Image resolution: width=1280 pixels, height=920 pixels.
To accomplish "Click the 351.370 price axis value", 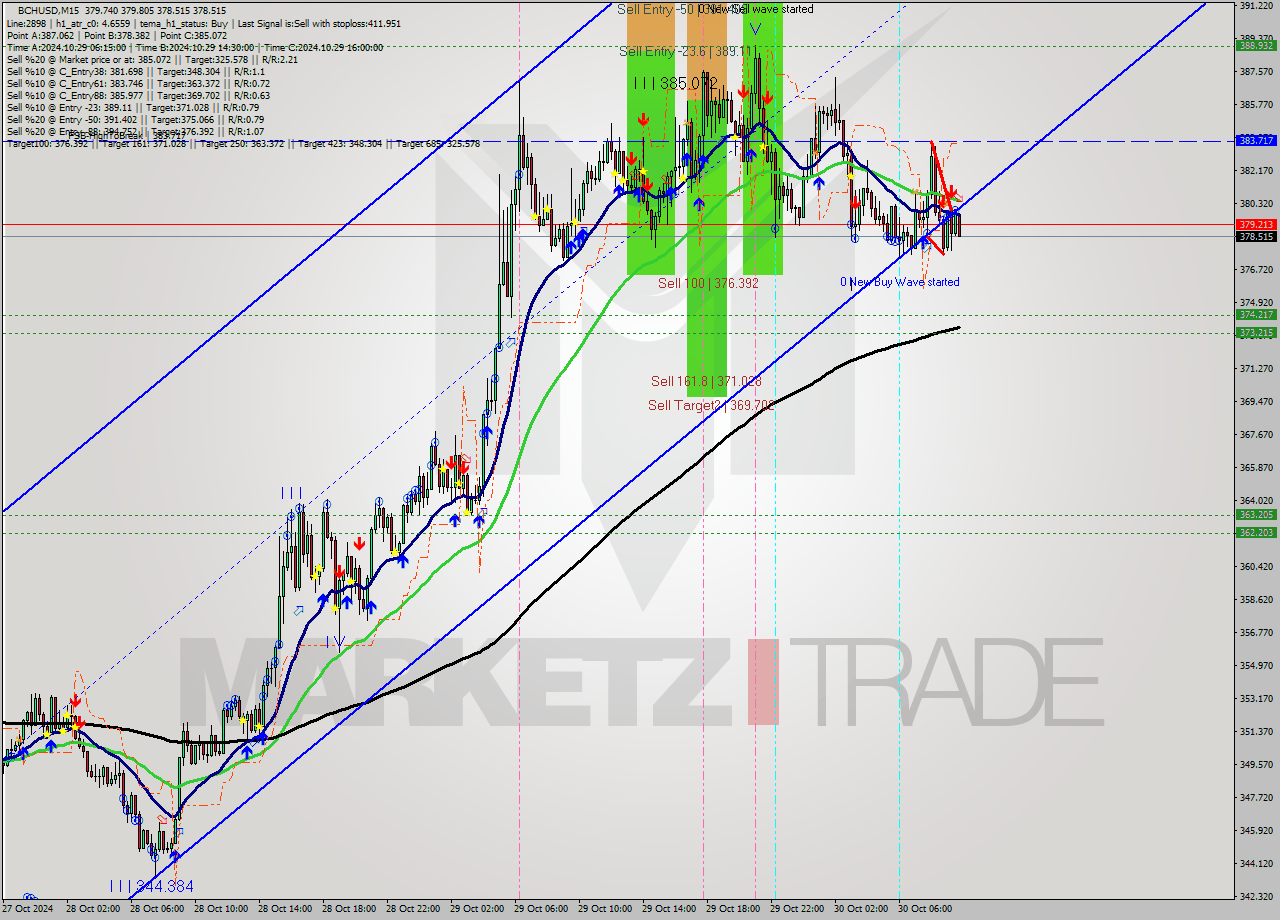I will coord(1256,732).
